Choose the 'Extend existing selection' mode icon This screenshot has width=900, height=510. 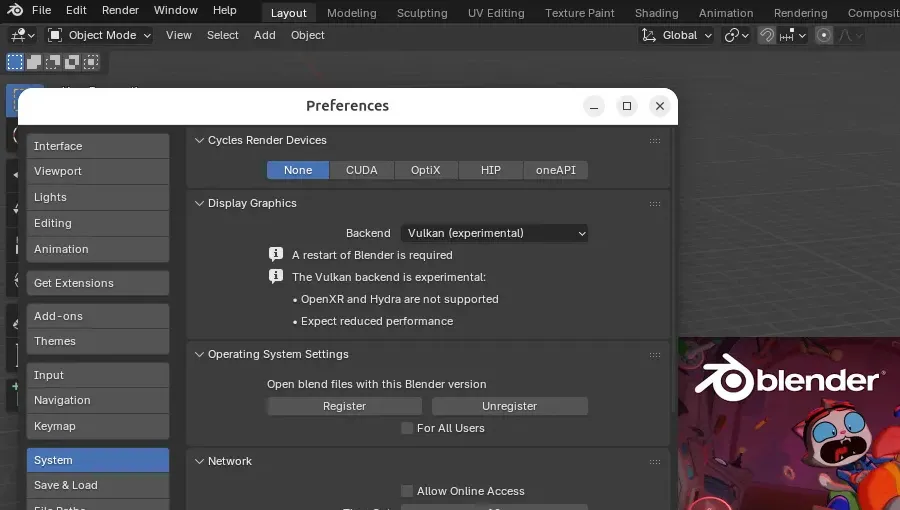coord(34,62)
